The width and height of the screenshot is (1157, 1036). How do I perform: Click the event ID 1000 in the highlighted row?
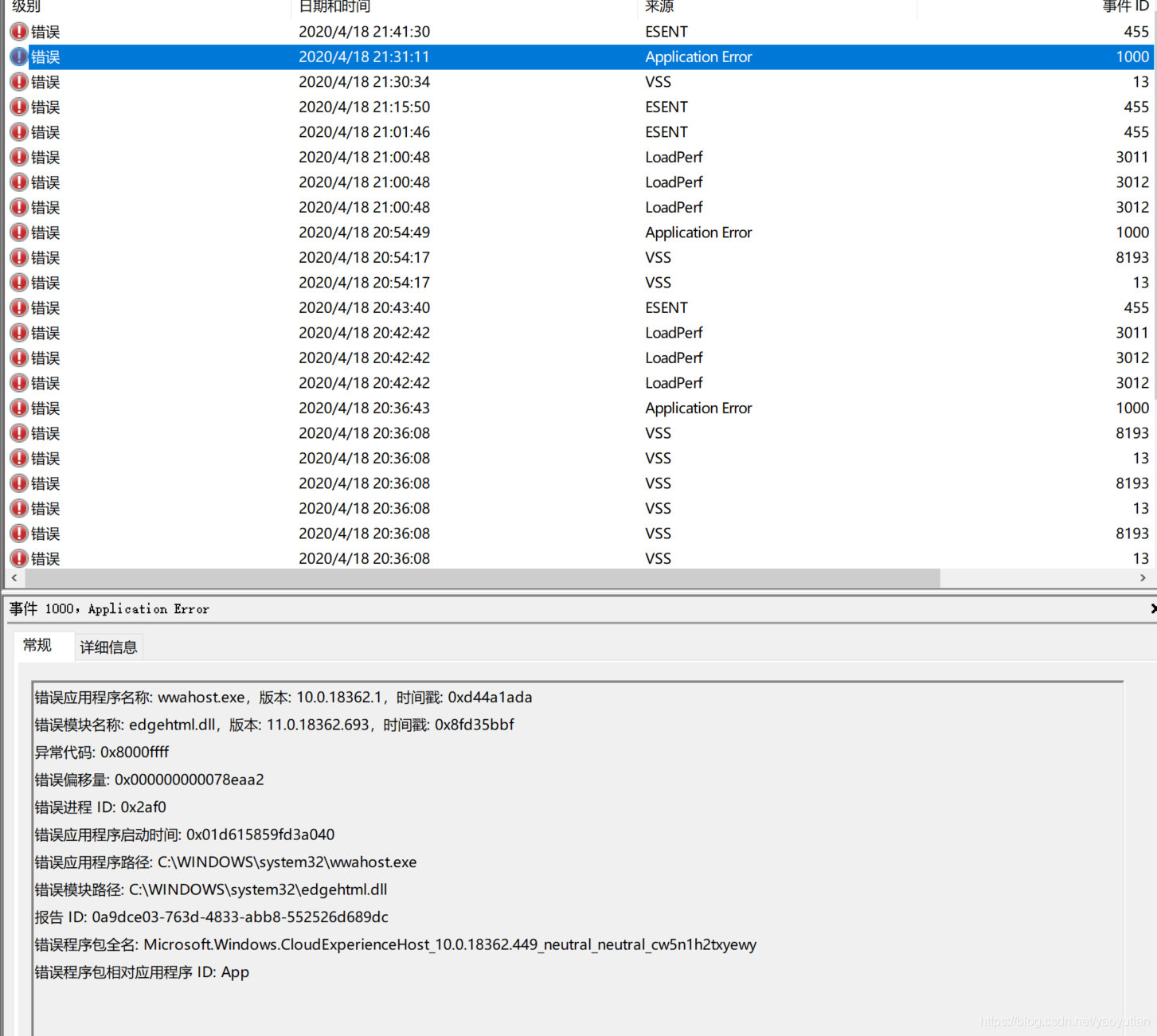point(1132,57)
